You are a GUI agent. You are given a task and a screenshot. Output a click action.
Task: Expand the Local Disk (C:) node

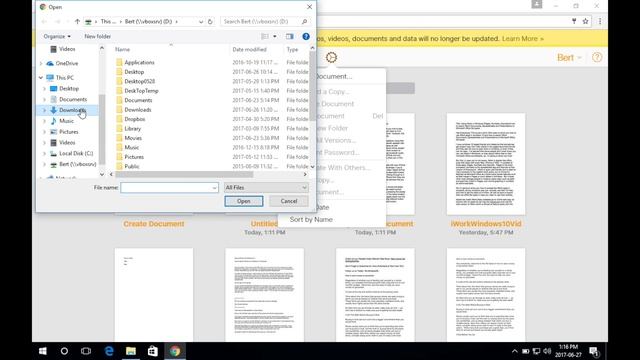pos(44,153)
